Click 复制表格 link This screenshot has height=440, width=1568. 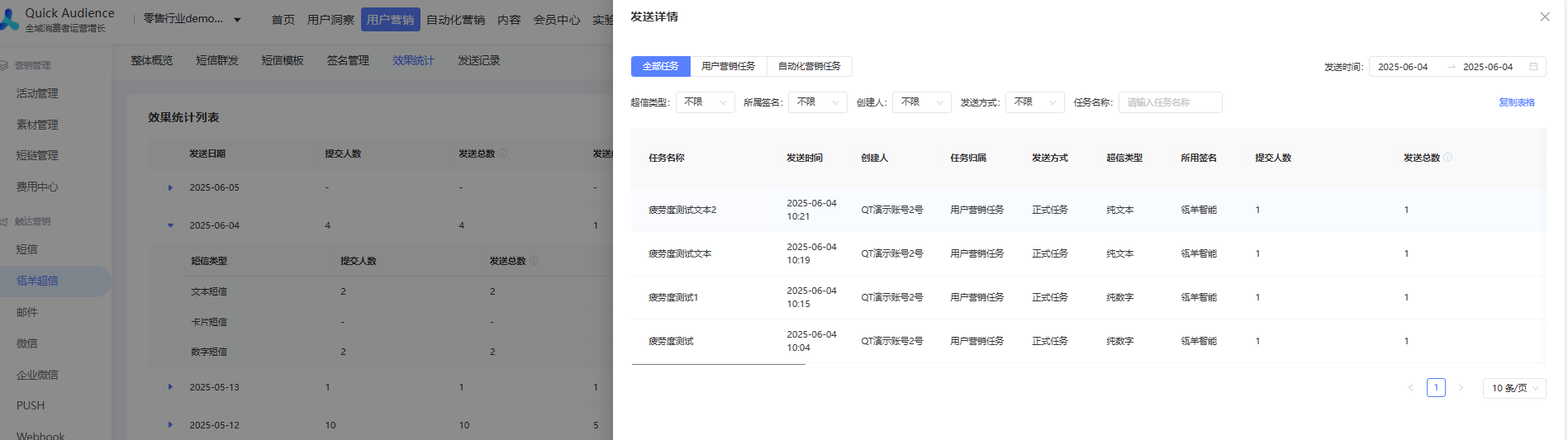1517,102
